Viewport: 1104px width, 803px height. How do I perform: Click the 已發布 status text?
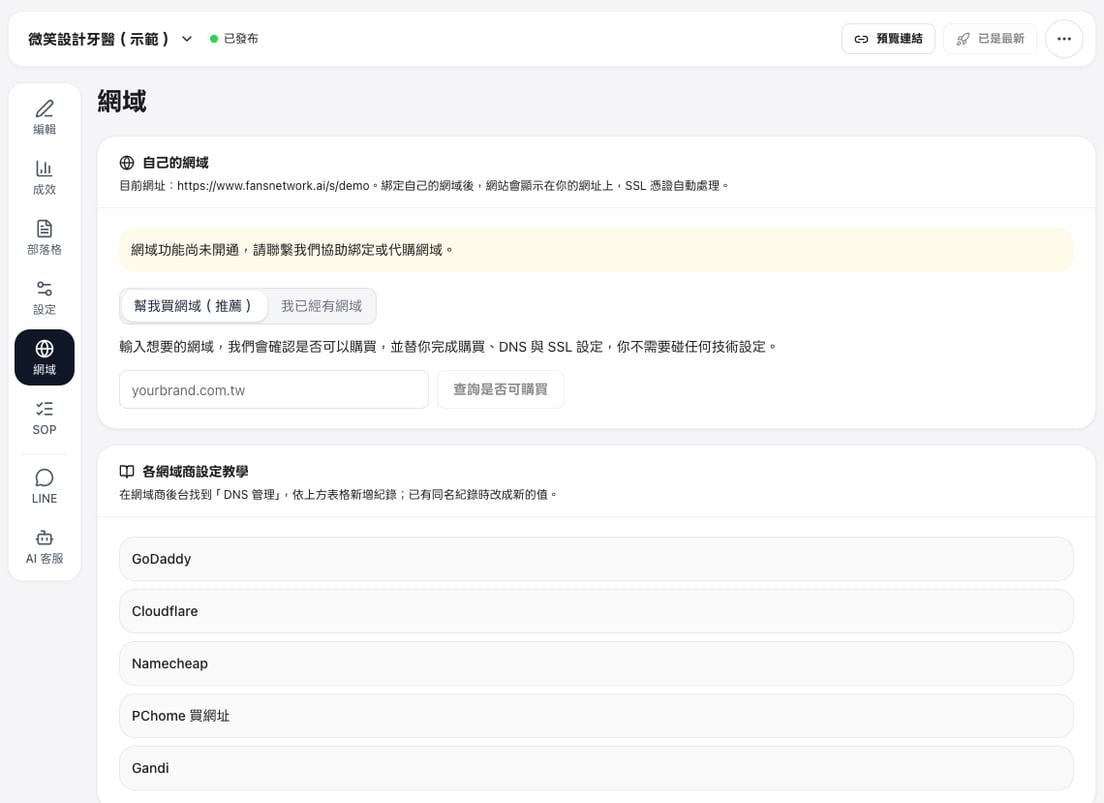pos(241,39)
